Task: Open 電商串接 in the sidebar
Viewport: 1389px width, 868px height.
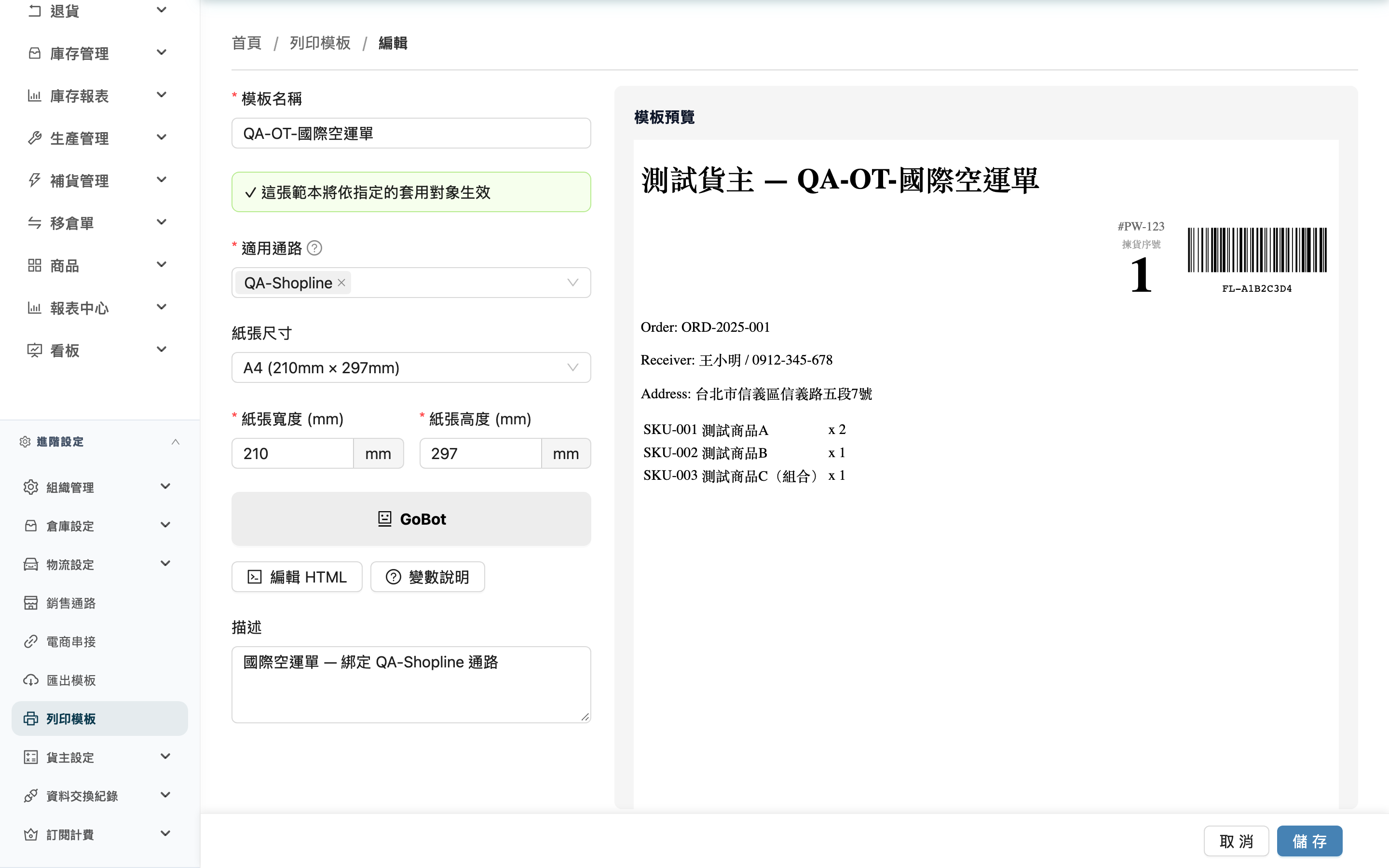Action: (x=100, y=641)
